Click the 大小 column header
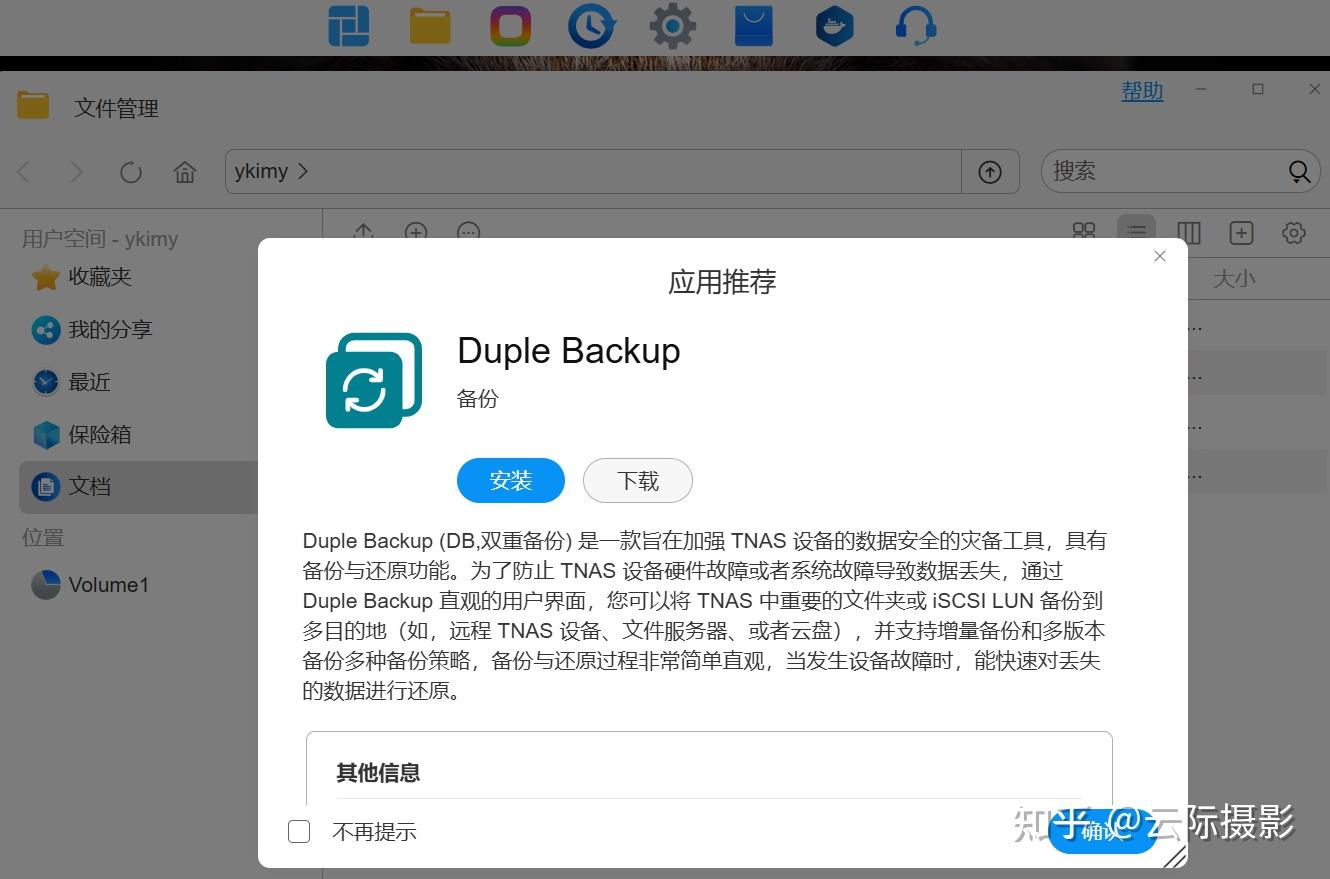 pos(1234,279)
